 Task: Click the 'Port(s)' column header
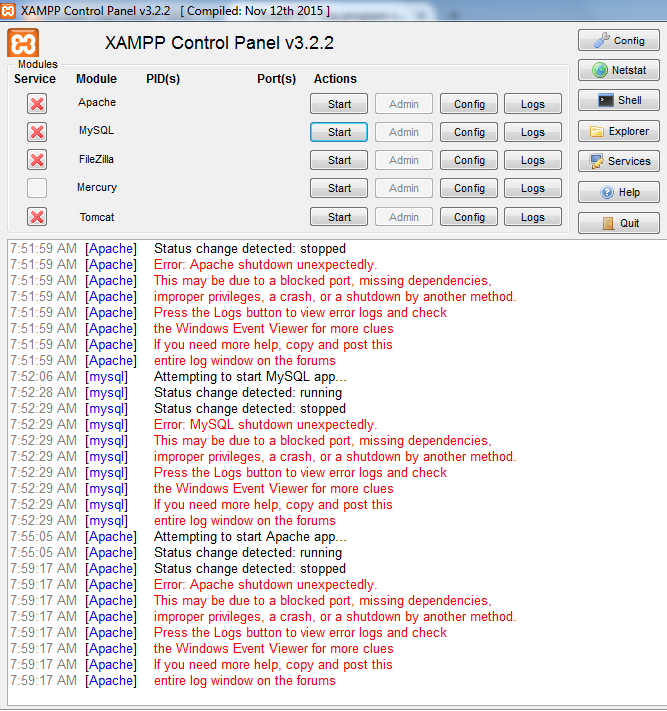tap(277, 79)
